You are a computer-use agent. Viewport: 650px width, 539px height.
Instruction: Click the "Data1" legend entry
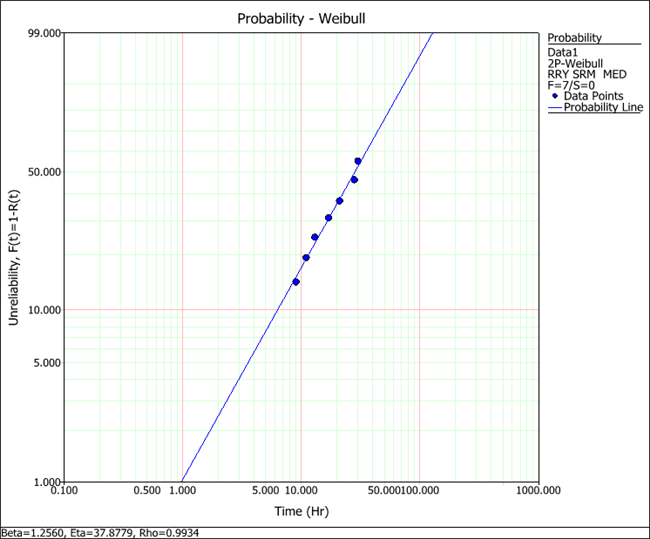tap(565, 51)
